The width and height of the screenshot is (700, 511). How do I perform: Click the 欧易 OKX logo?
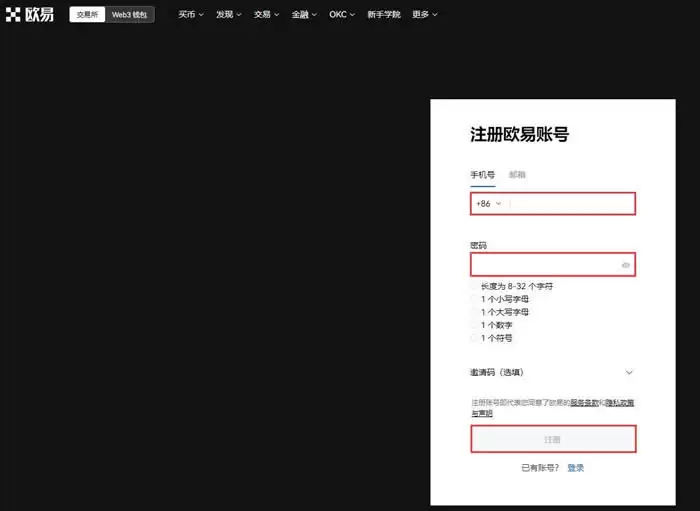29,15
